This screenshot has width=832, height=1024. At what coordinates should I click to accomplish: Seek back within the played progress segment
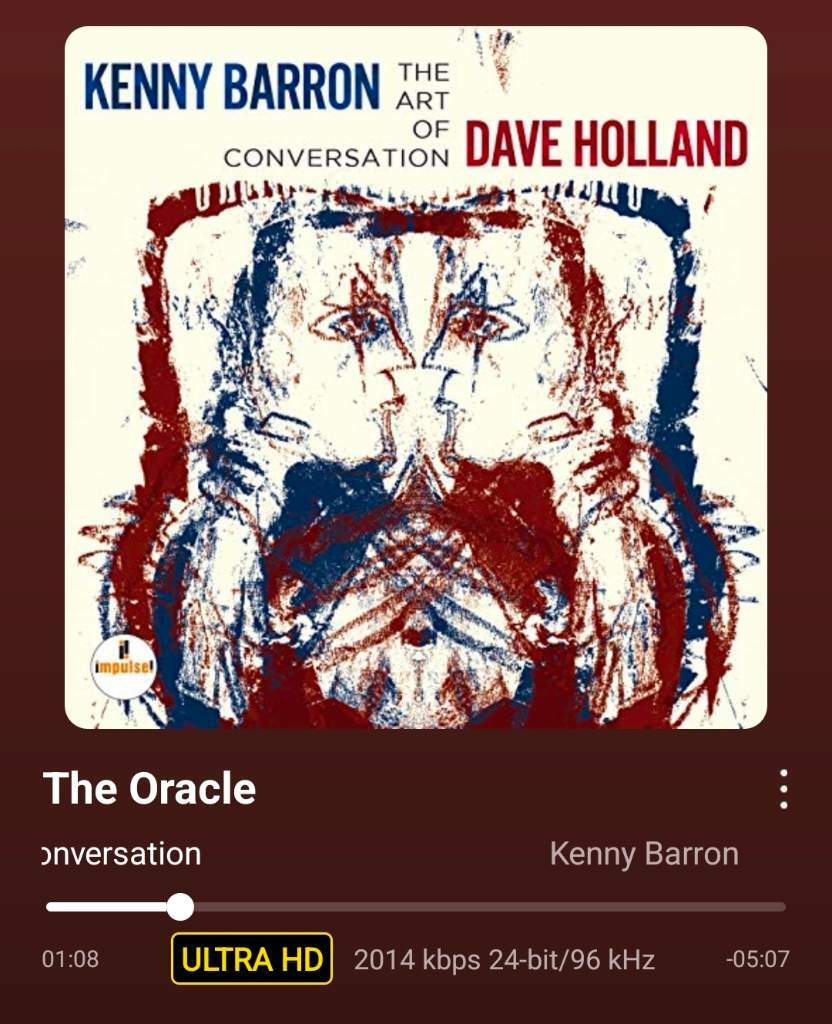[106, 906]
